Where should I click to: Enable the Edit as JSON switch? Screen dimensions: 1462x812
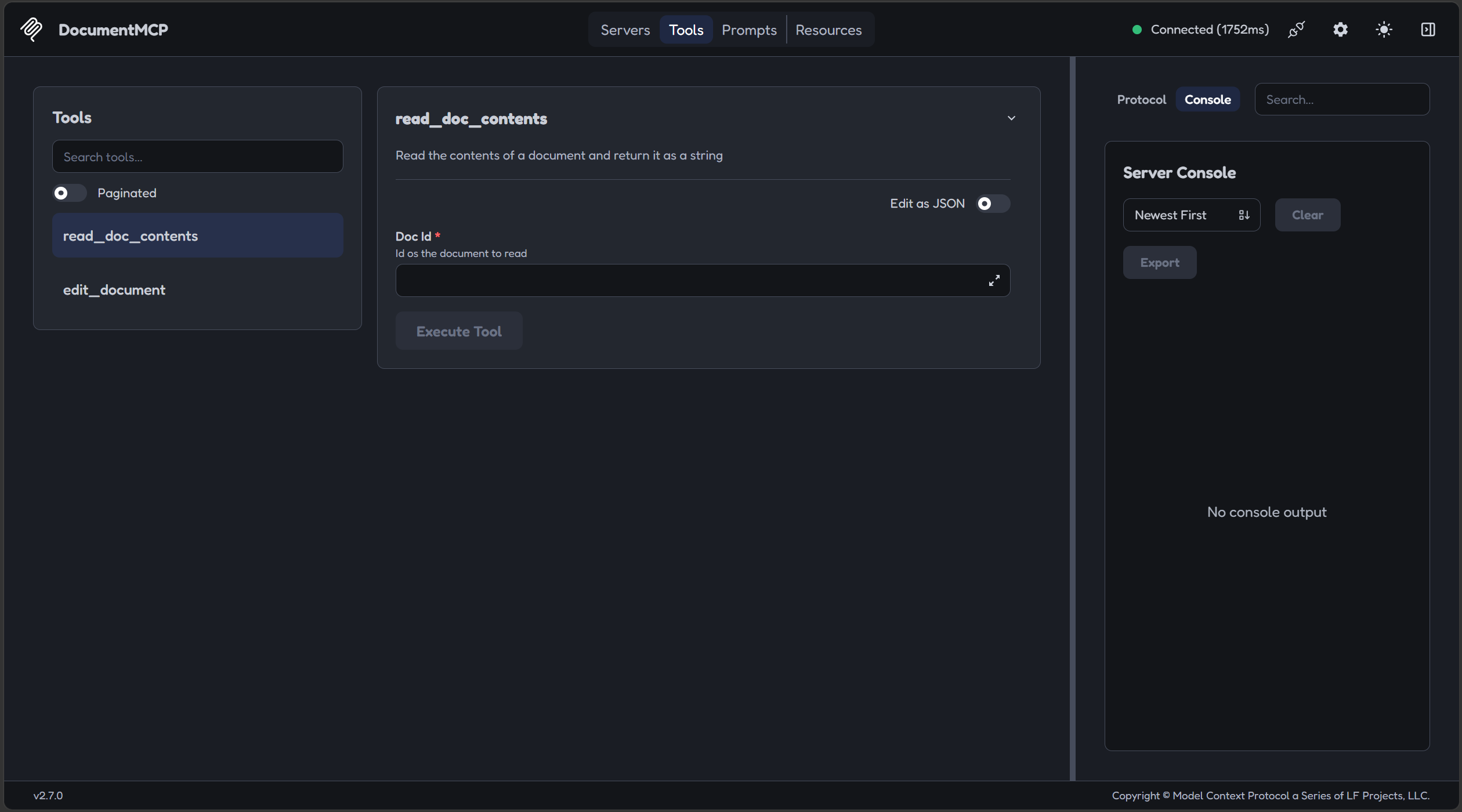point(993,204)
